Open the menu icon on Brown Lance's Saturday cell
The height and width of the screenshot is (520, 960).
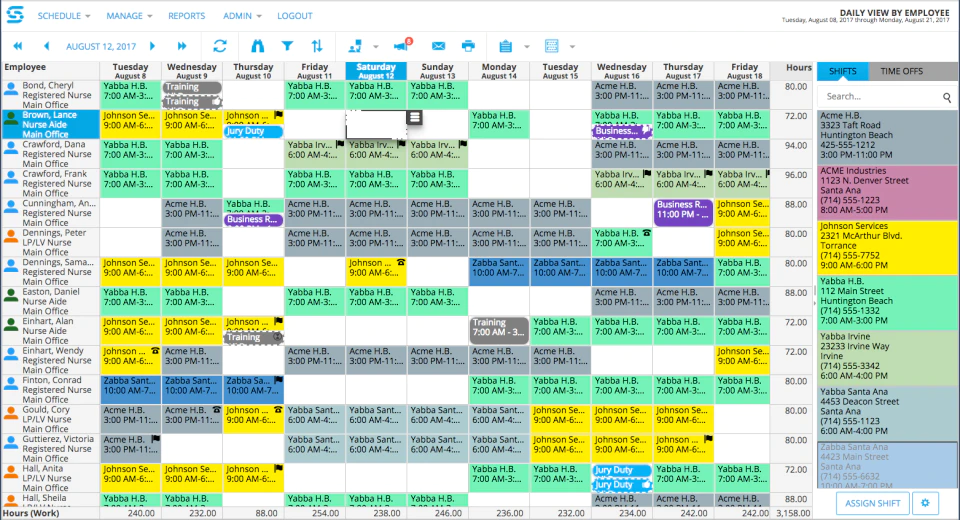tap(414, 117)
